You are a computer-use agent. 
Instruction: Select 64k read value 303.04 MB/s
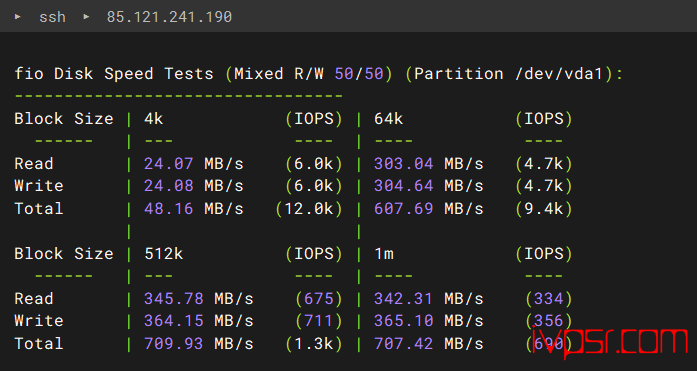[429, 164]
